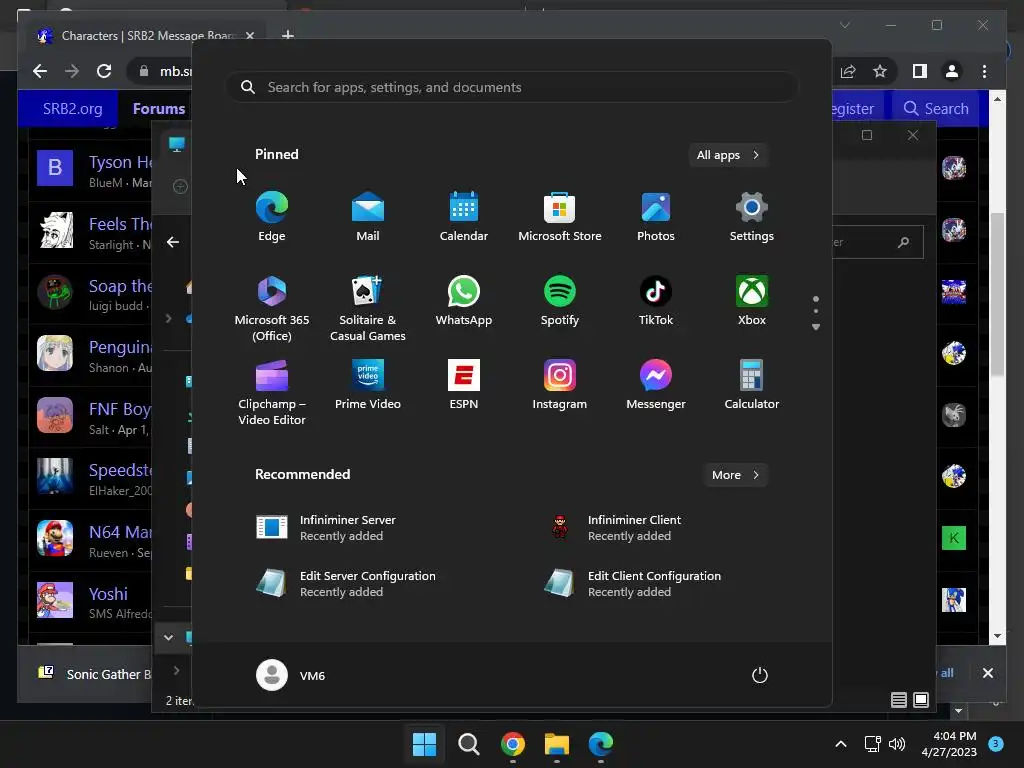Open the Calendar app
This screenshot has height=768, width=1024.
click(x=464, y=217)
